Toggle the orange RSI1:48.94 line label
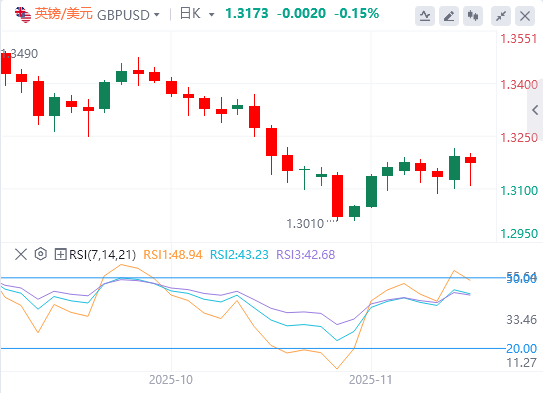The height and width of the screenshot is (393, 543). pyautogui.click(x=172, y=255)
